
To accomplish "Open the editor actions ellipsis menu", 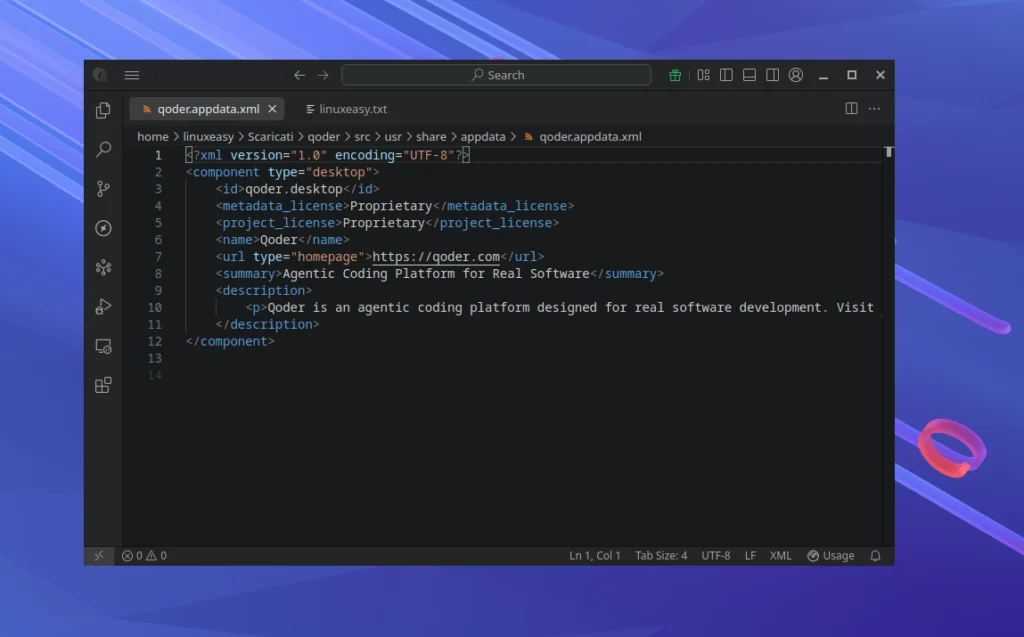I will click(876, 108).
